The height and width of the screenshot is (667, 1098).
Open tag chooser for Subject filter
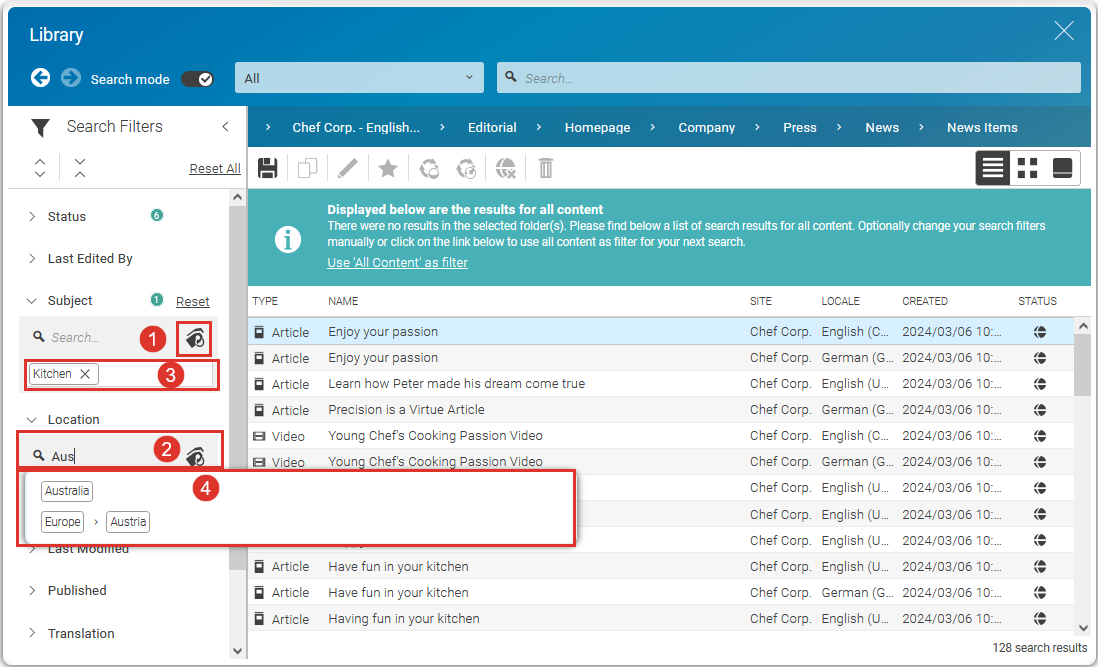[x=195, y=339]
